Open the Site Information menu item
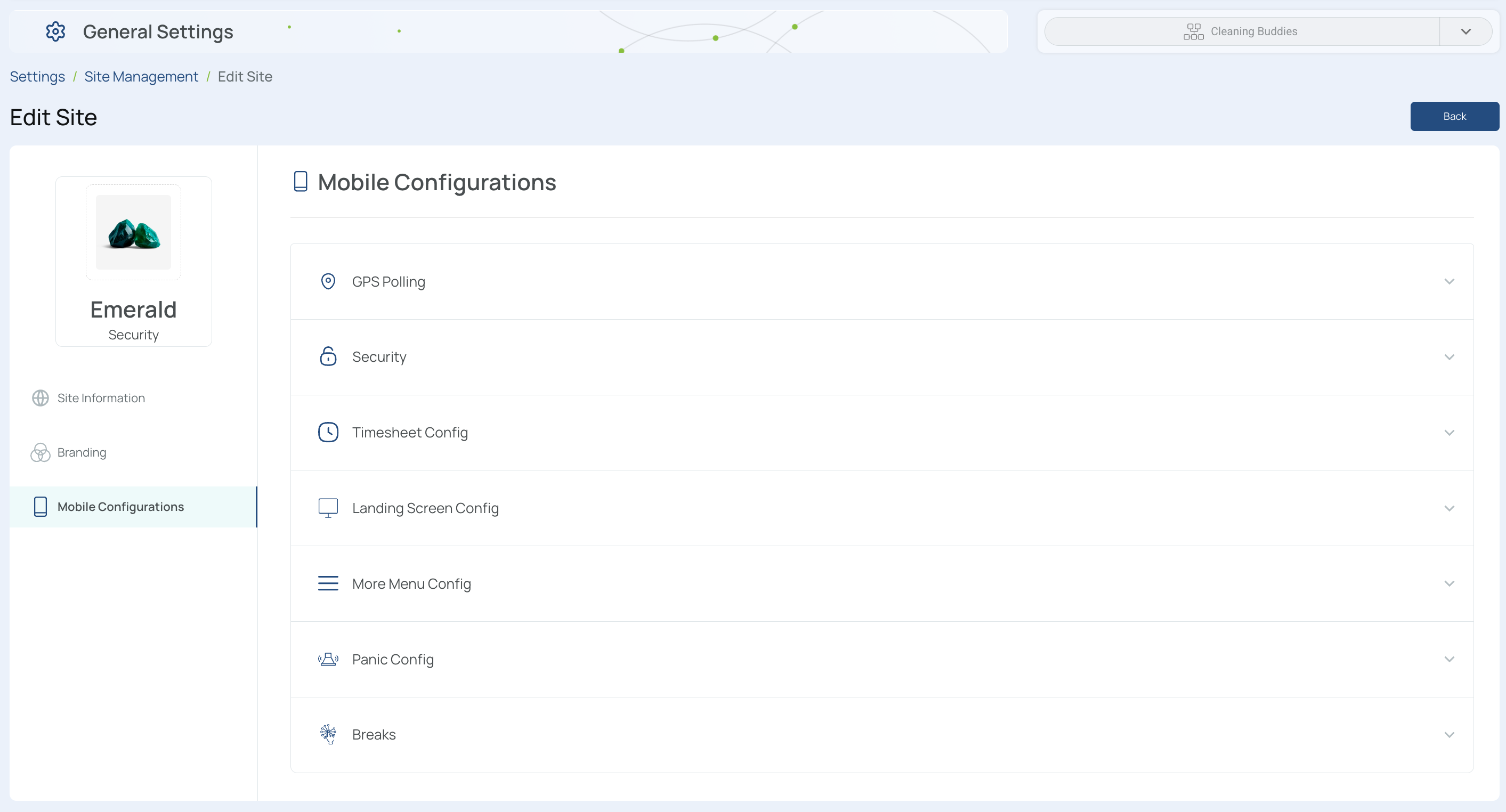1506x812 pixels. pyautogui.click(x=133, y=398)
